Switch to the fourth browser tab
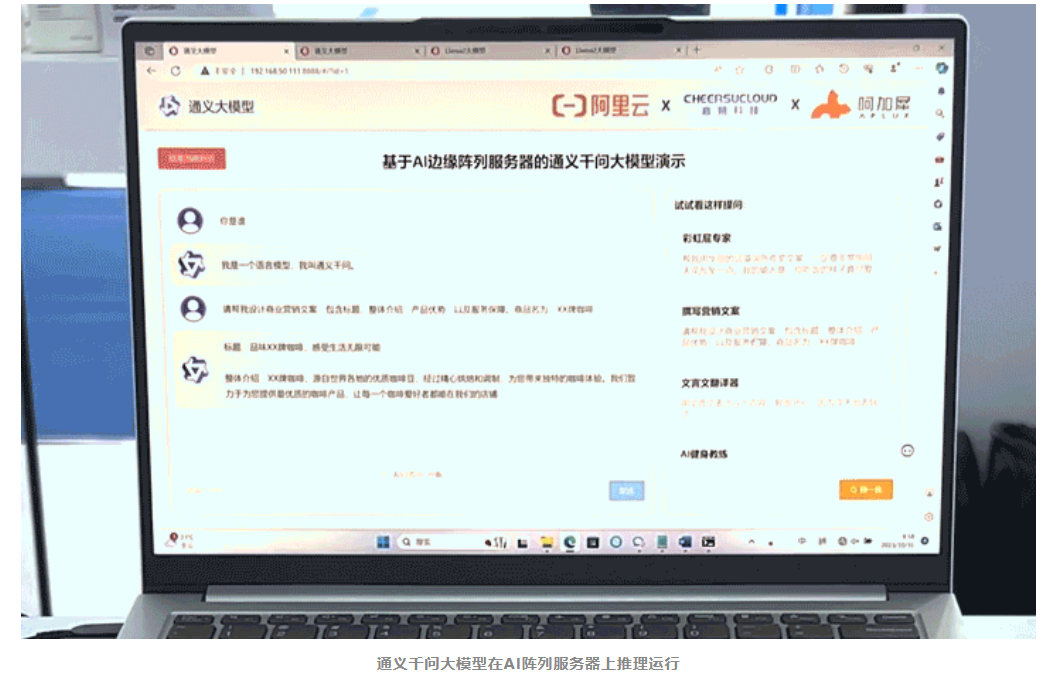Image resolution: width=1060 pixels, height=679 pixels. 621,51
